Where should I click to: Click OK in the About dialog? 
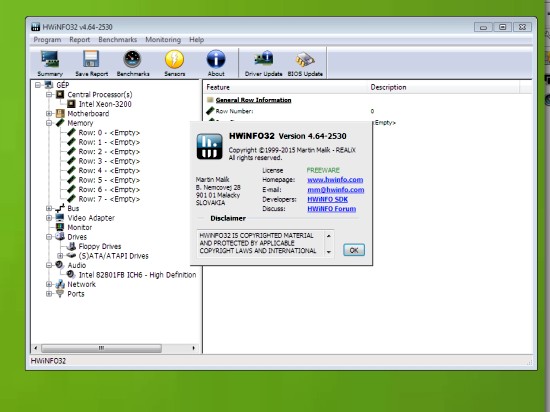point(354,250)
